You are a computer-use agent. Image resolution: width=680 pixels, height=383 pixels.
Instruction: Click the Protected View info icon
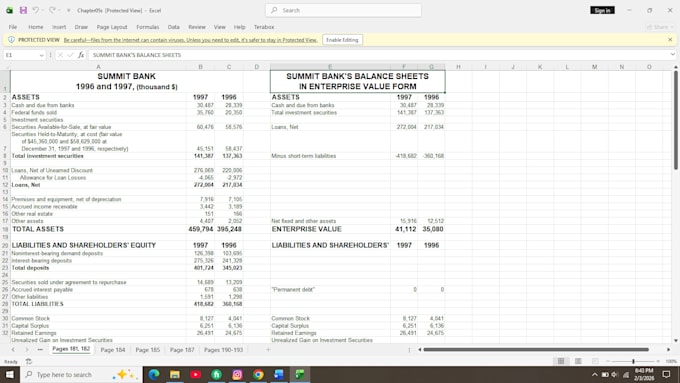[x=11, y=39]
